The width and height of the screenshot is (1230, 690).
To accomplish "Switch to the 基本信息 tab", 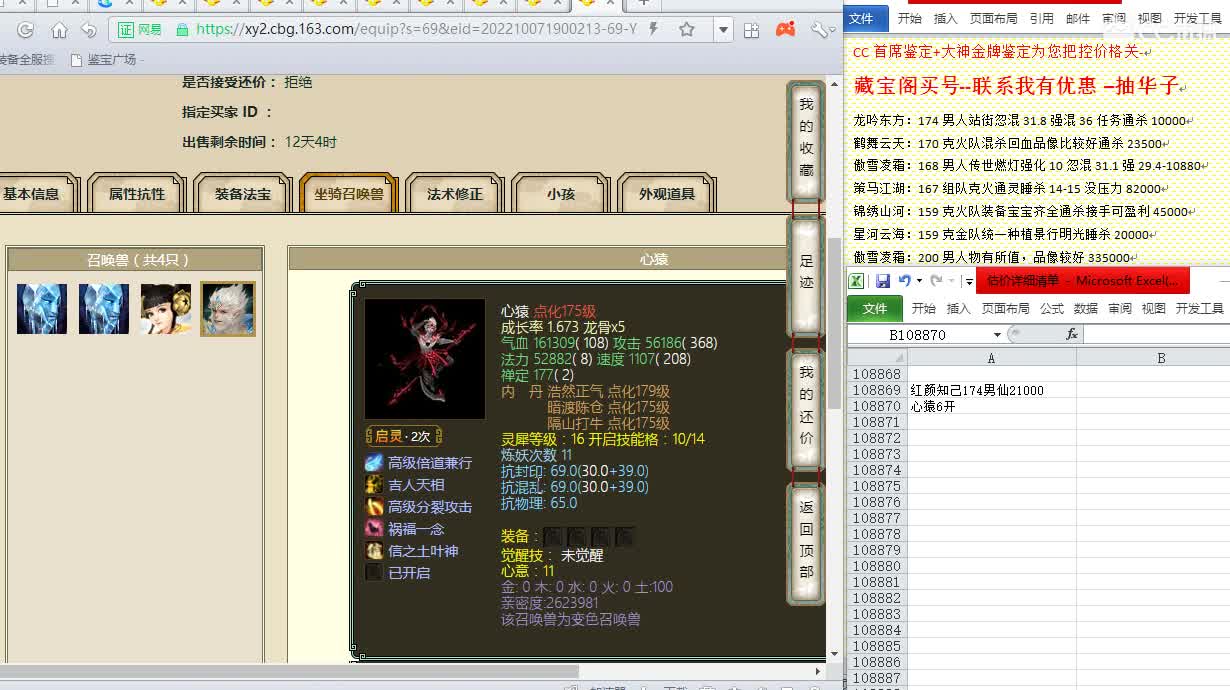I will pyautogui.click(x=31, y=194).
